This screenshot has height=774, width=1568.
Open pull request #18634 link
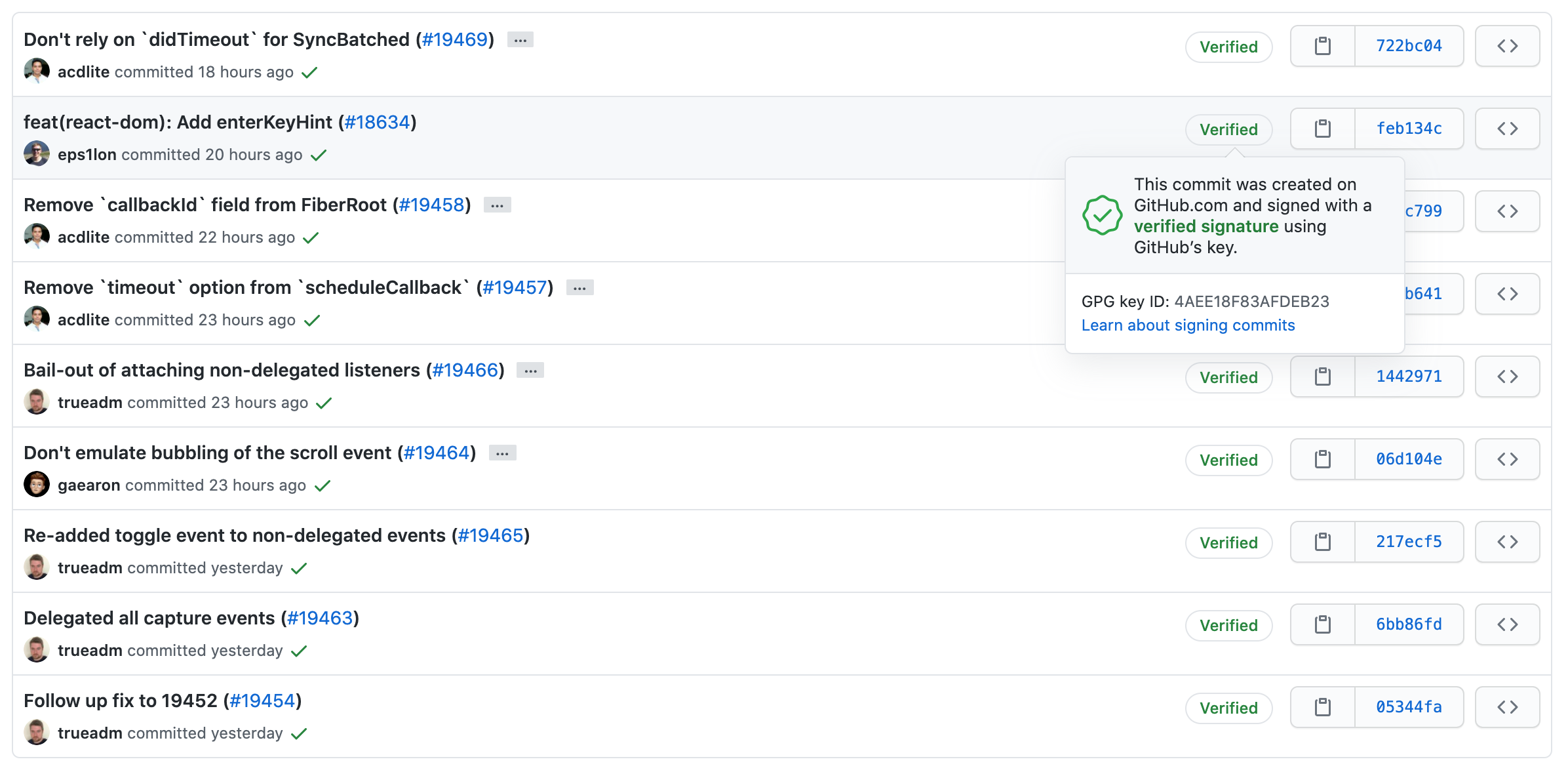(377, 123)
